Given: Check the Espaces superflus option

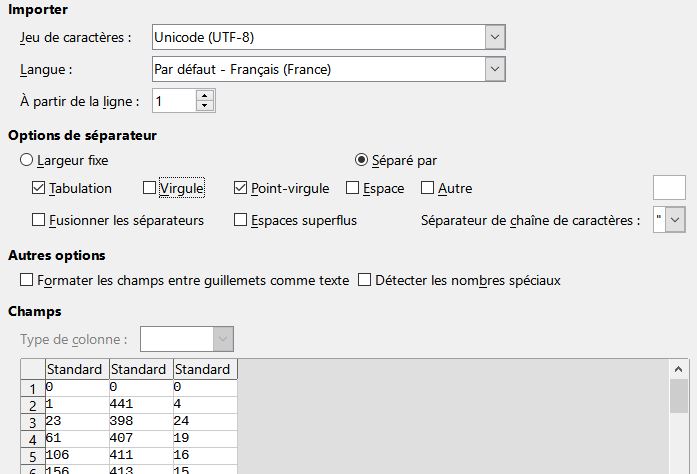Looking at the screenshot, I should [240, 220].
